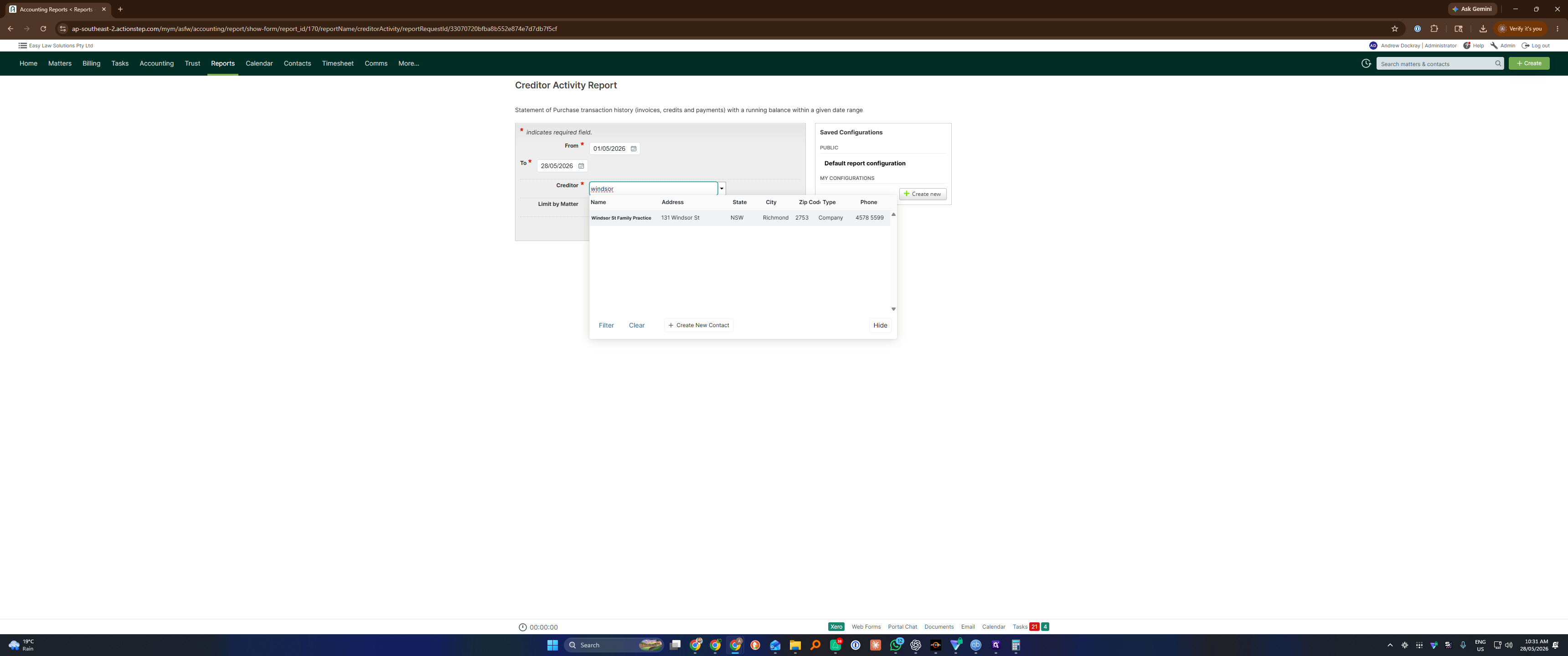Image resolution: width=1568 pixels, height=656 pixels.
Task: Click the site information icon in the address bar
Action: click(x=62, y=29)
